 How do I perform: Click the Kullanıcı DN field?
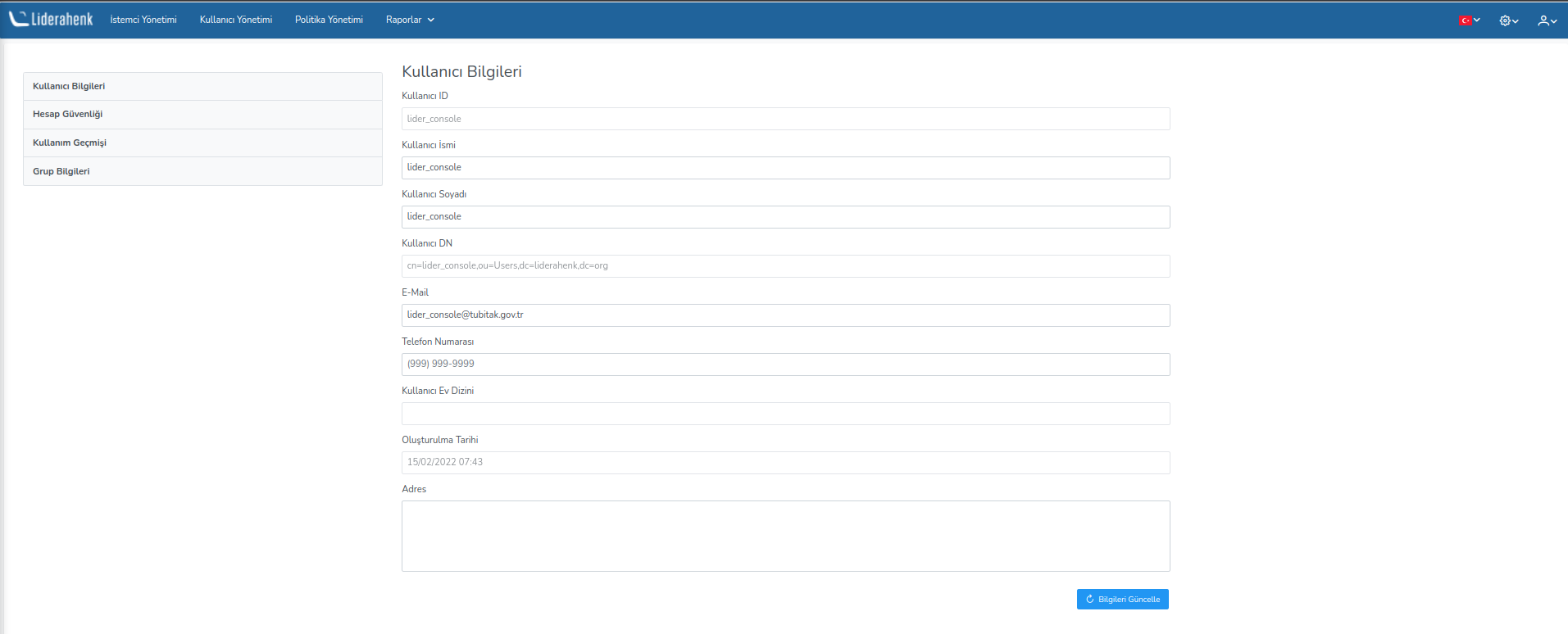pyautogui.click(x=785, y=266)
